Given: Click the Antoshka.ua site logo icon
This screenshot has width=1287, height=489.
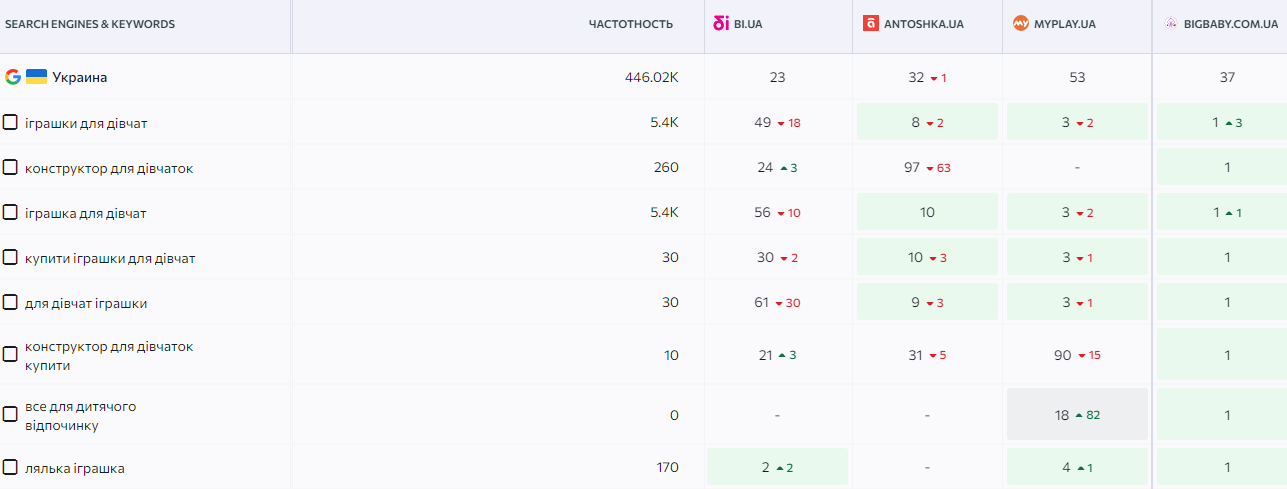Looking at the screenshot, I should 871,24.
